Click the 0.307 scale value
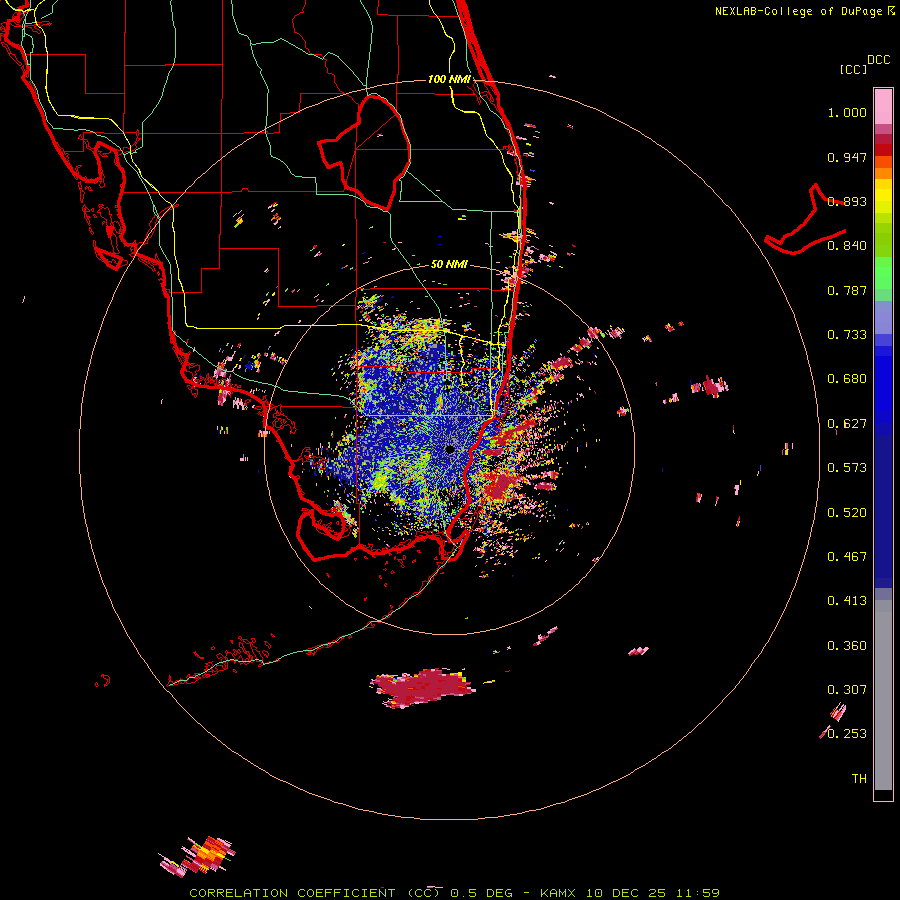The image size is (900, 900). coord(847,690)
